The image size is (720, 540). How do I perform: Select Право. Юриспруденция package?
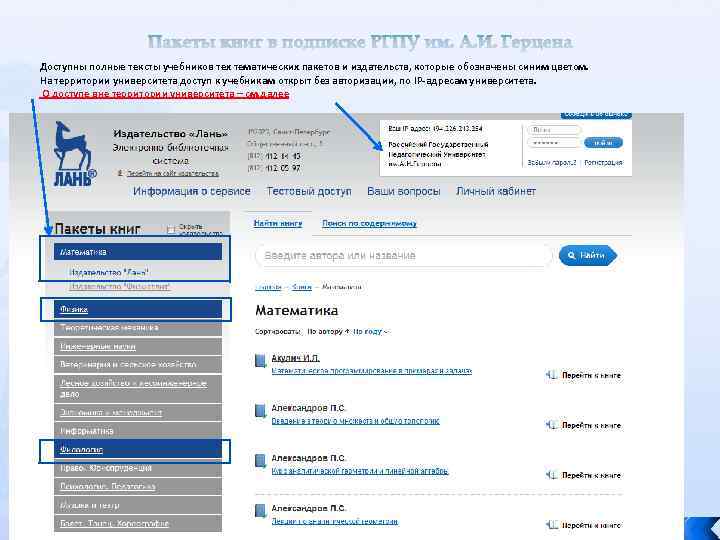138,468
